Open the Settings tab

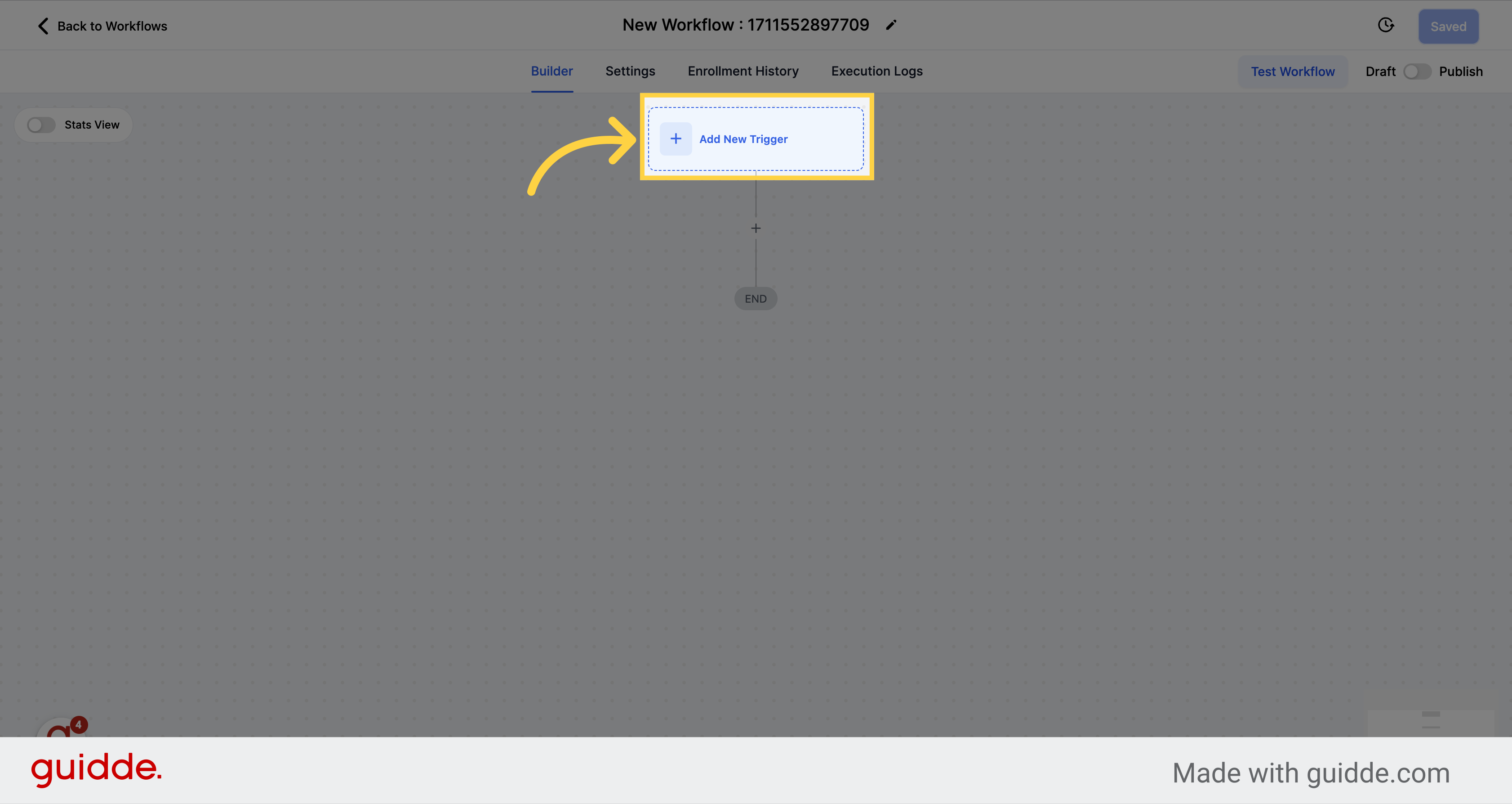(630, 71)
